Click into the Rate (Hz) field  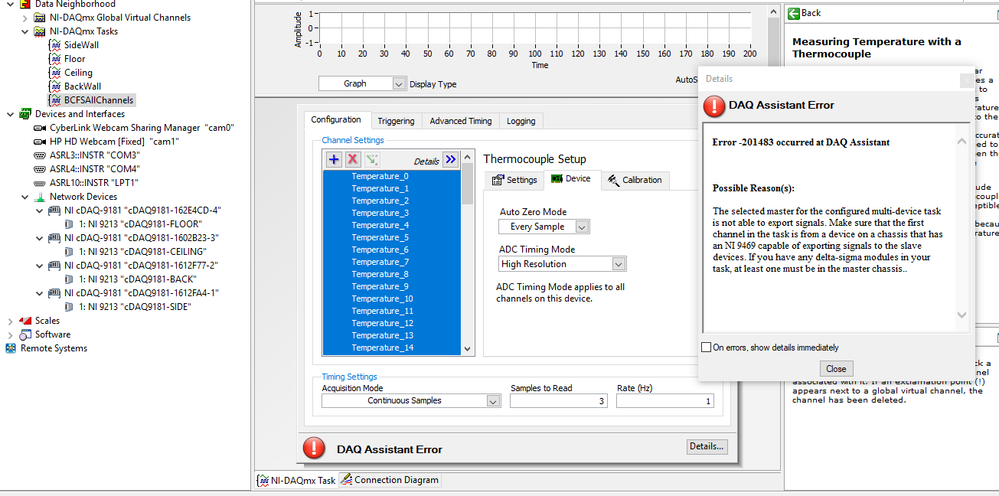[x=665, y=401]
